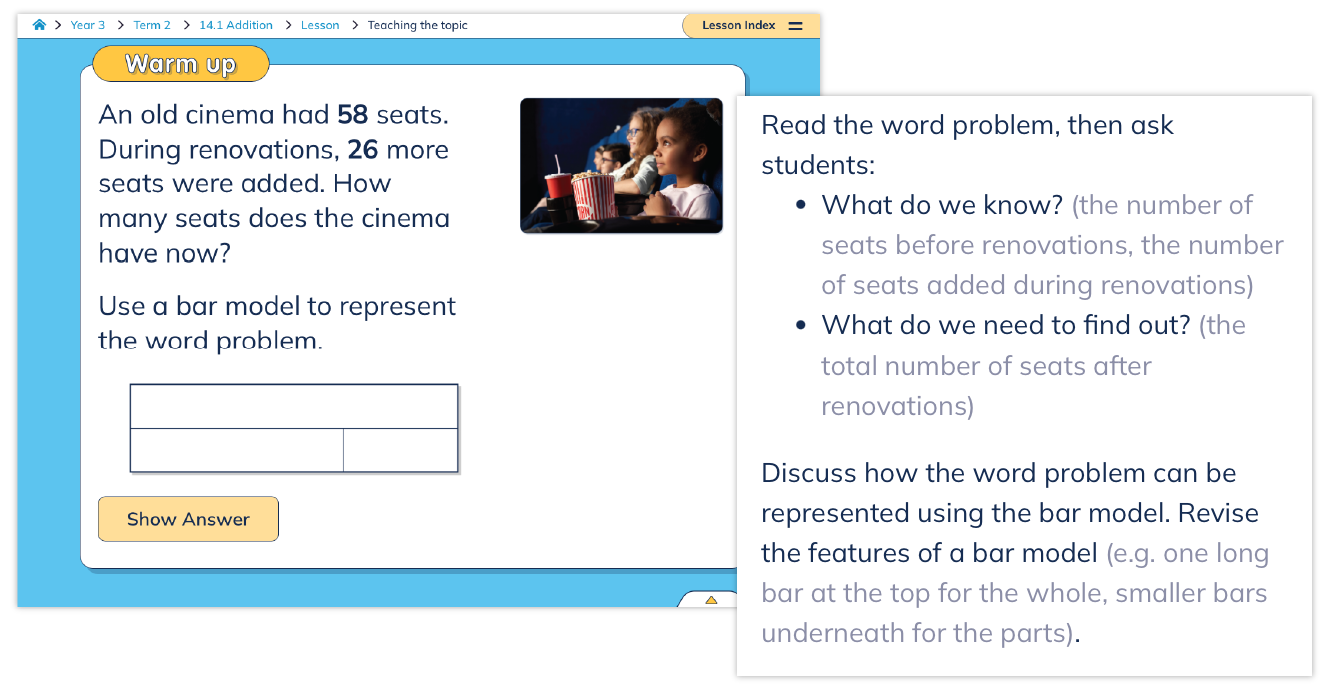
Task: Open the Lesson Index hamburger menu icon
Action: click(796, 26)
